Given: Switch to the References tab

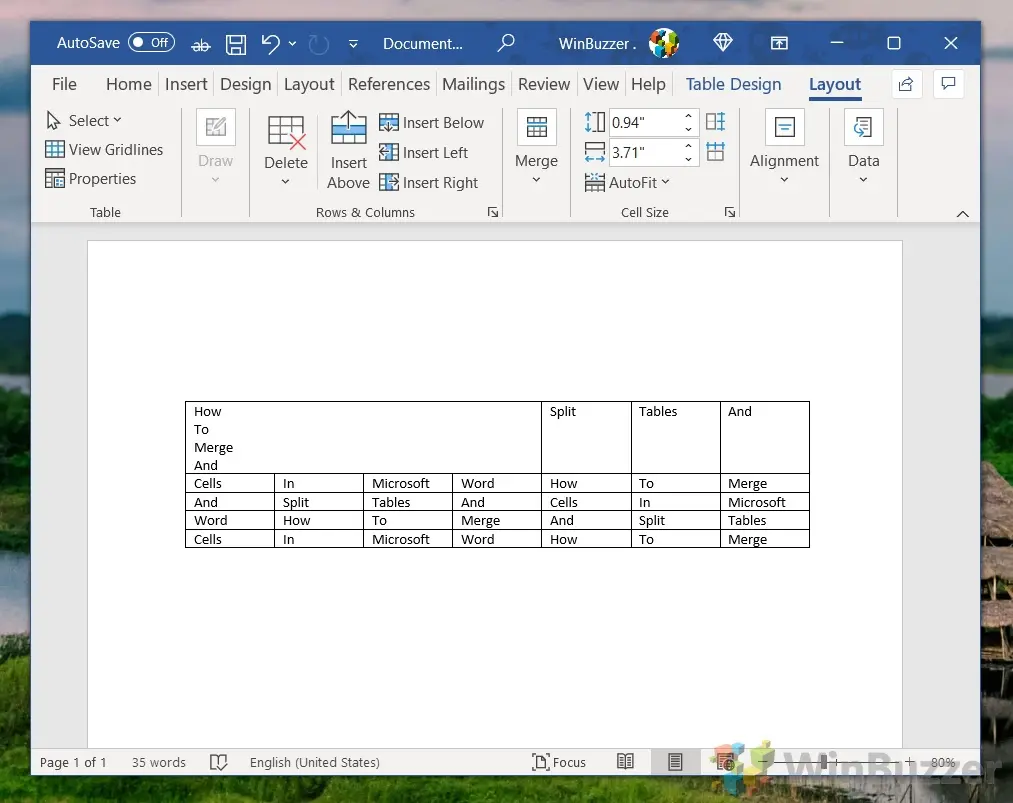Looking at the screenshot, I should click(x=388, y=84).
